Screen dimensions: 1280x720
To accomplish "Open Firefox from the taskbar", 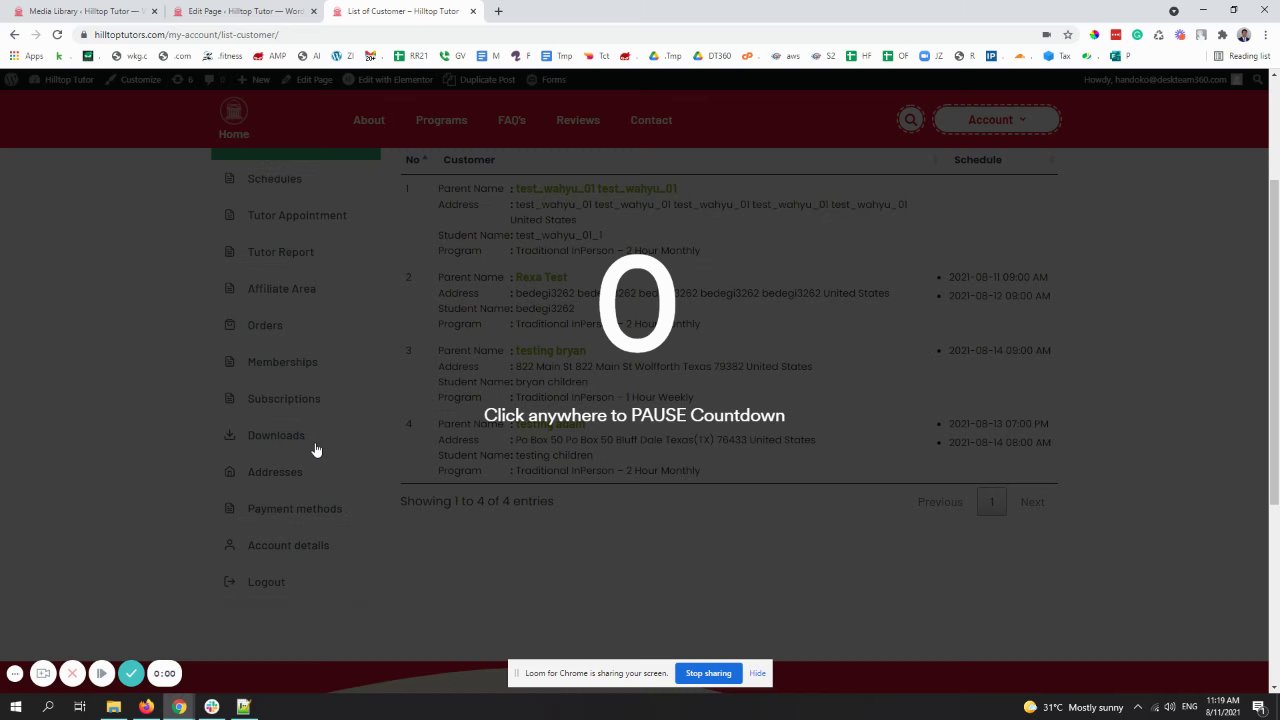I will coord(146,707).
